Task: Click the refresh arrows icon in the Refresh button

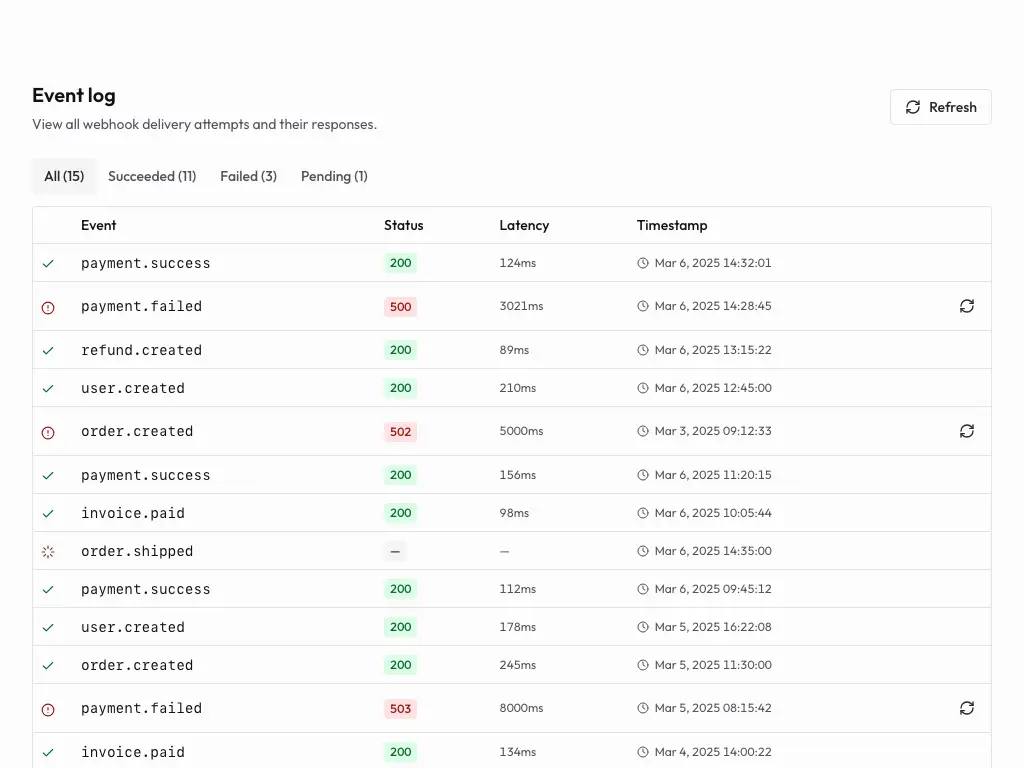Action: click(x=912, y=106)
